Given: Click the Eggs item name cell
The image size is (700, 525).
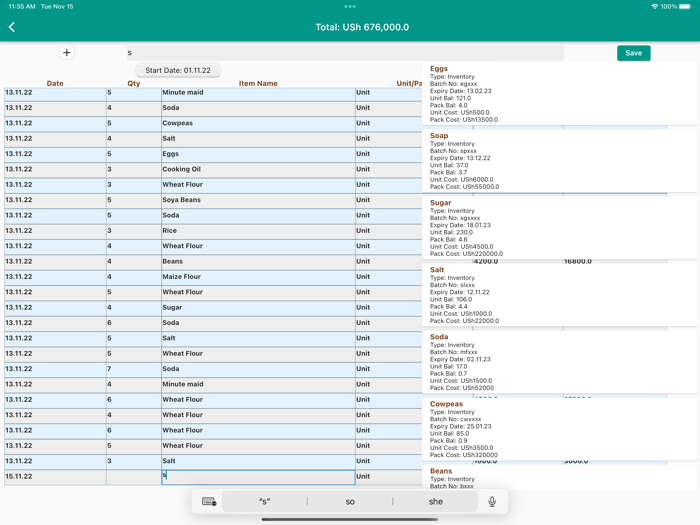Looking at the screenshot, I should (x=258, y=154).
